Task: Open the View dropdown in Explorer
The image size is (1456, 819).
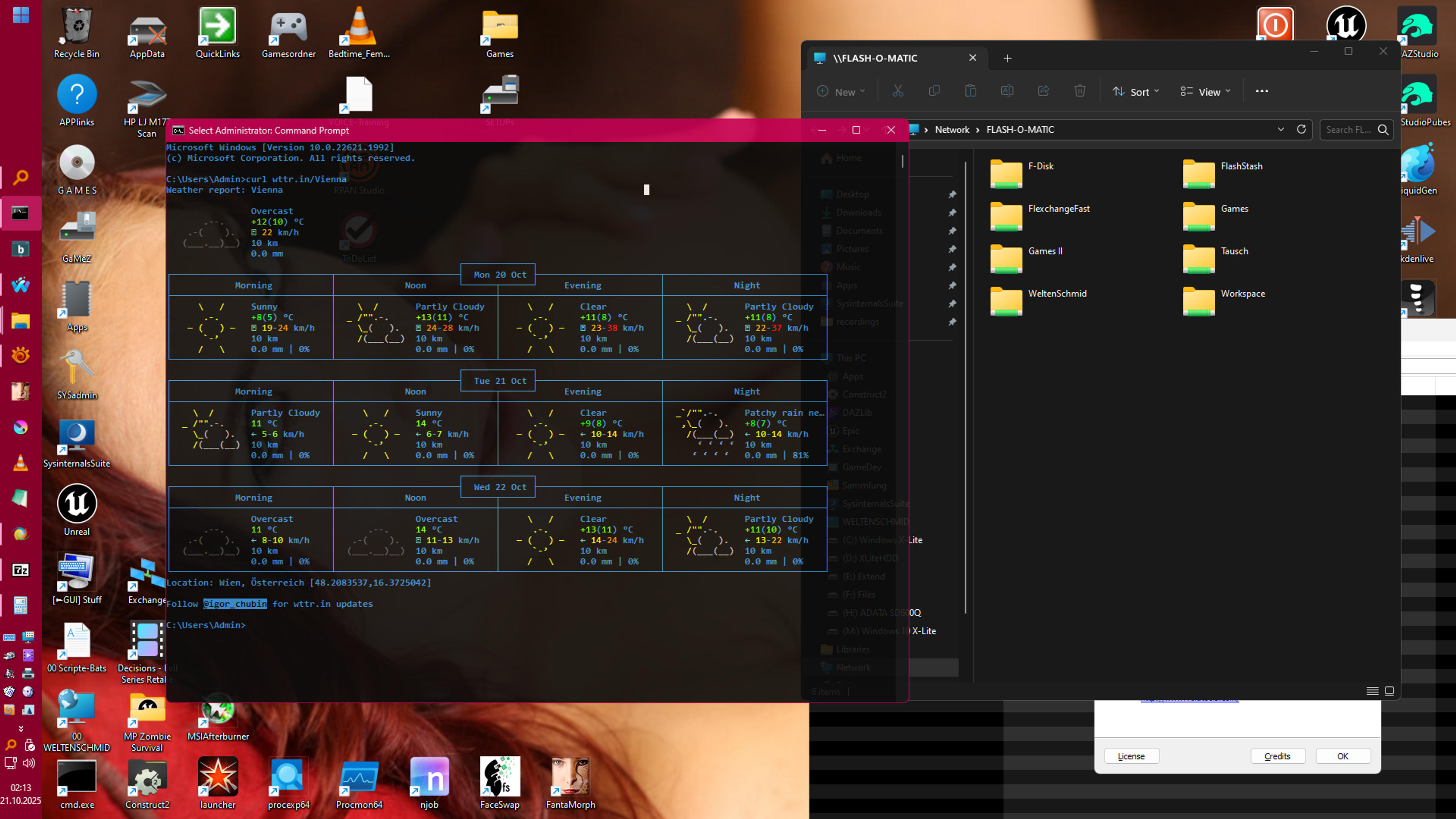Action: pyautogui.click(x=1205, y=91)
